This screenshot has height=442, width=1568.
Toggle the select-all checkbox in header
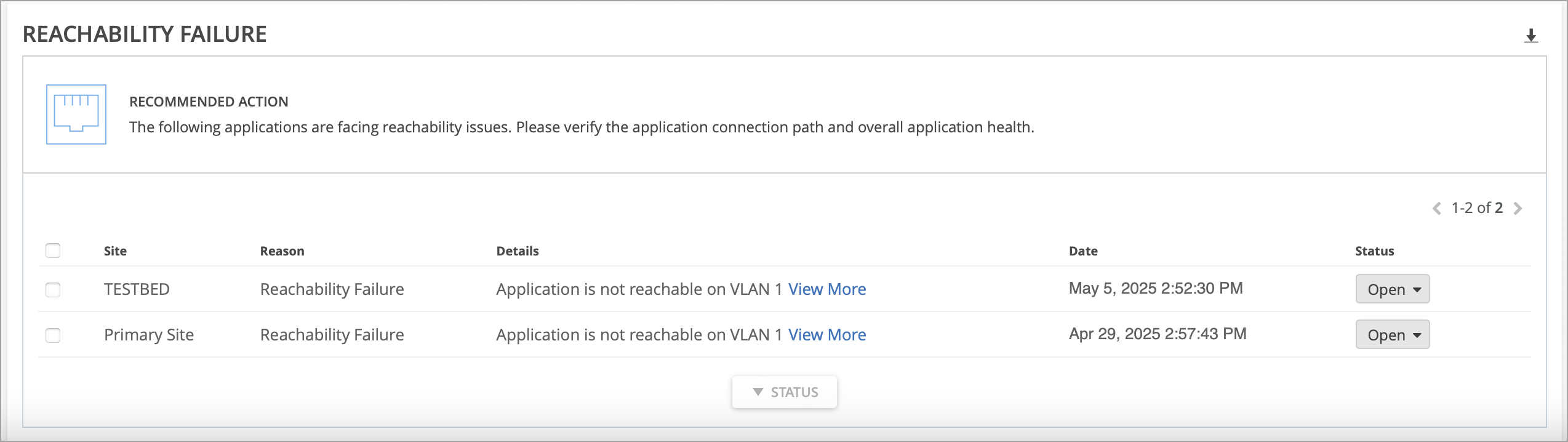coord(53,251)
